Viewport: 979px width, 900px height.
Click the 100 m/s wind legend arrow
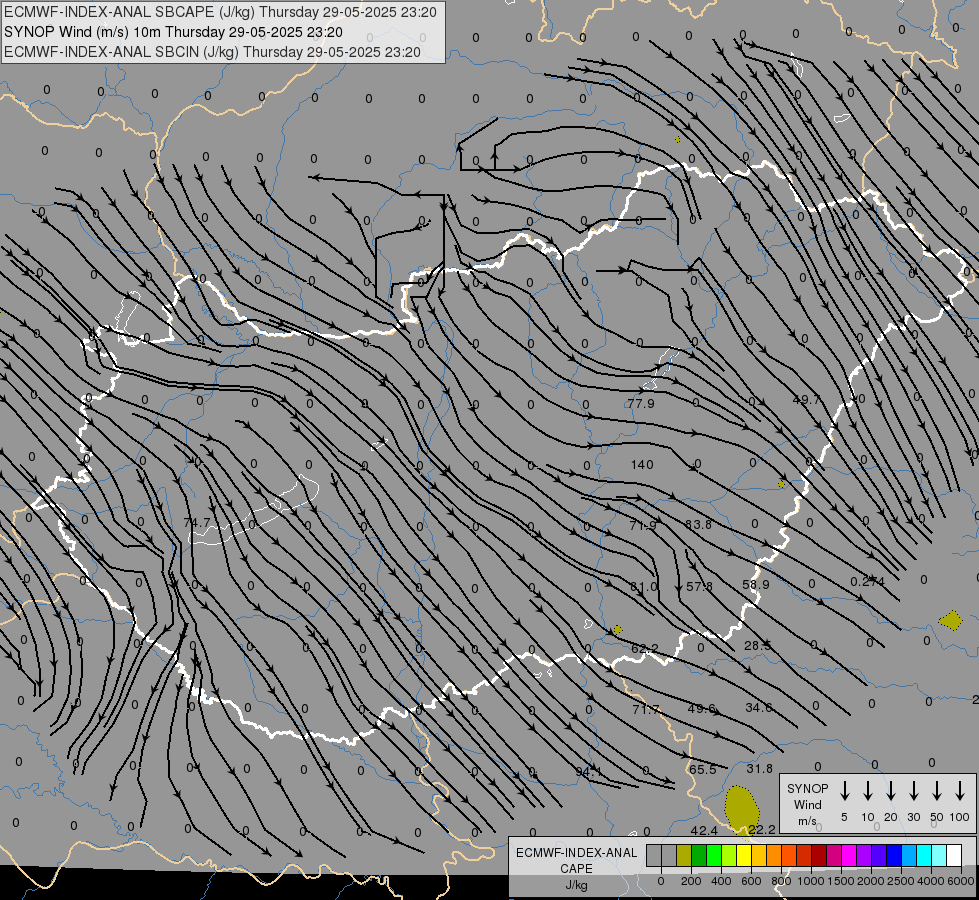[960, 790]
